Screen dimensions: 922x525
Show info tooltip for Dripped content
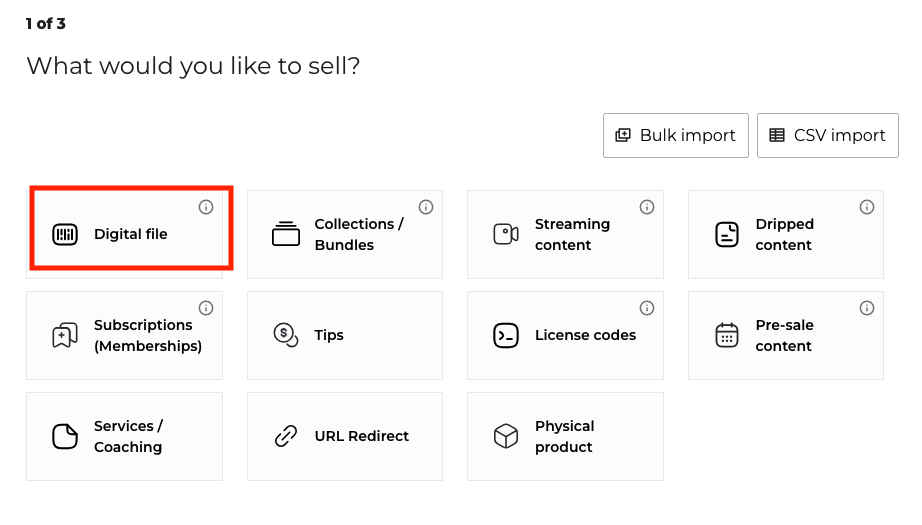(867, 207)
